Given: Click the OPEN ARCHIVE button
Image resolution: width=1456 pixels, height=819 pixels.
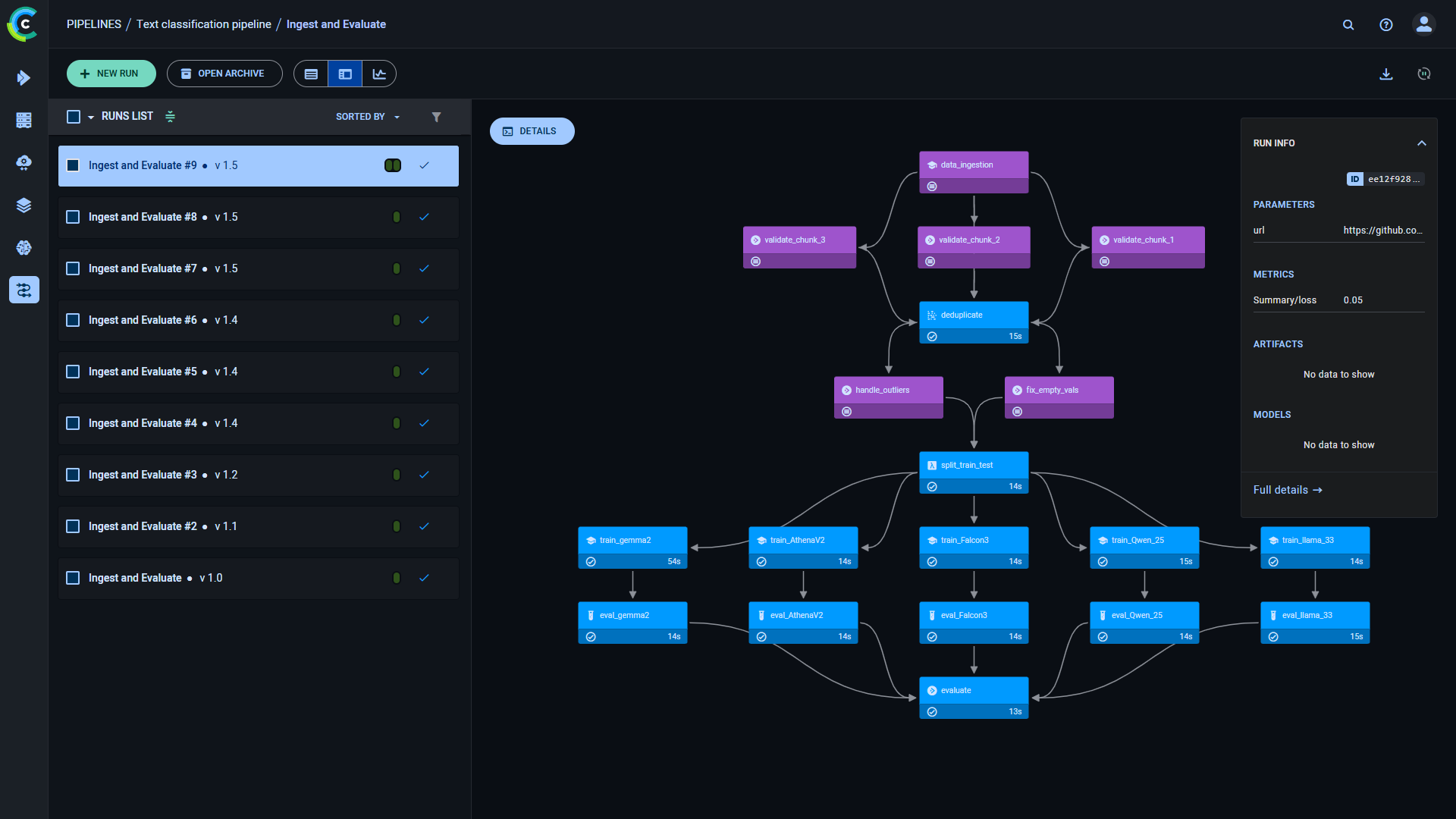Looking at the screenshot, I should pos(224,74).
